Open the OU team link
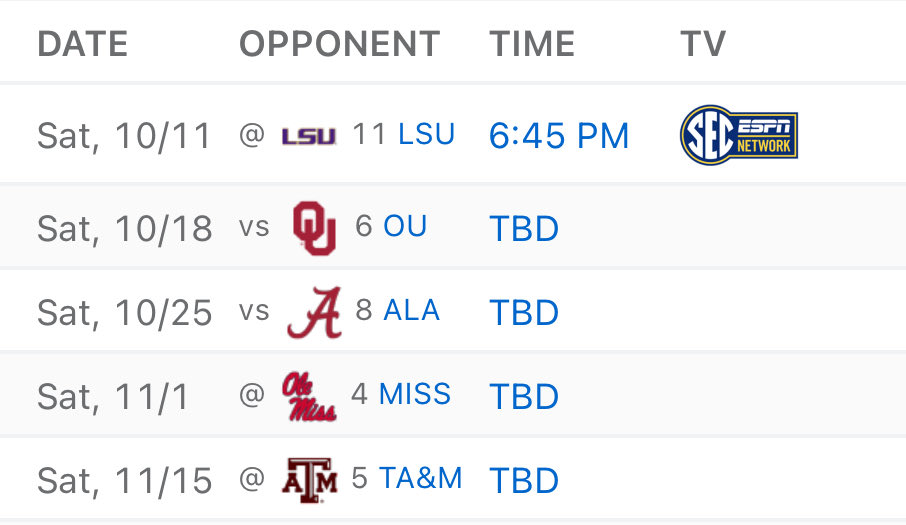 pyautogui.click(x=405, y=226)
